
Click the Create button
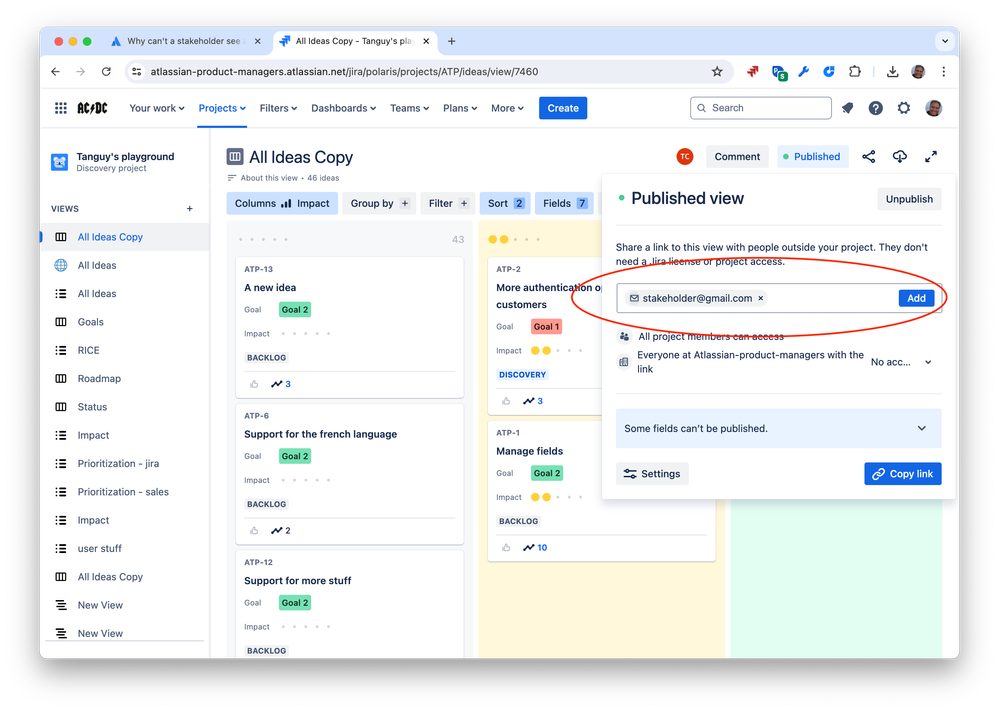pos(563,108)
